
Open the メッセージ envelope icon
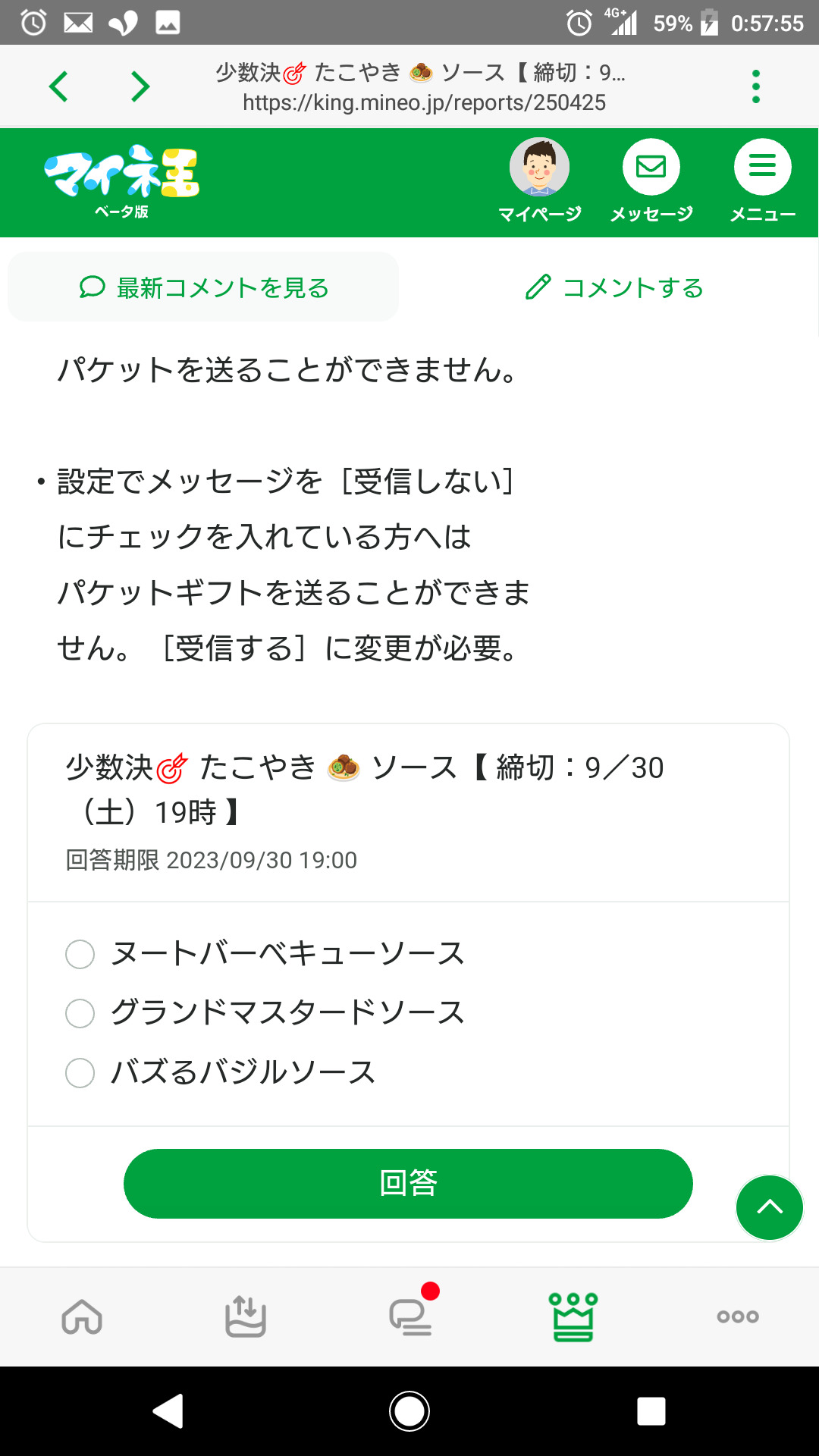tap(651, 168)
